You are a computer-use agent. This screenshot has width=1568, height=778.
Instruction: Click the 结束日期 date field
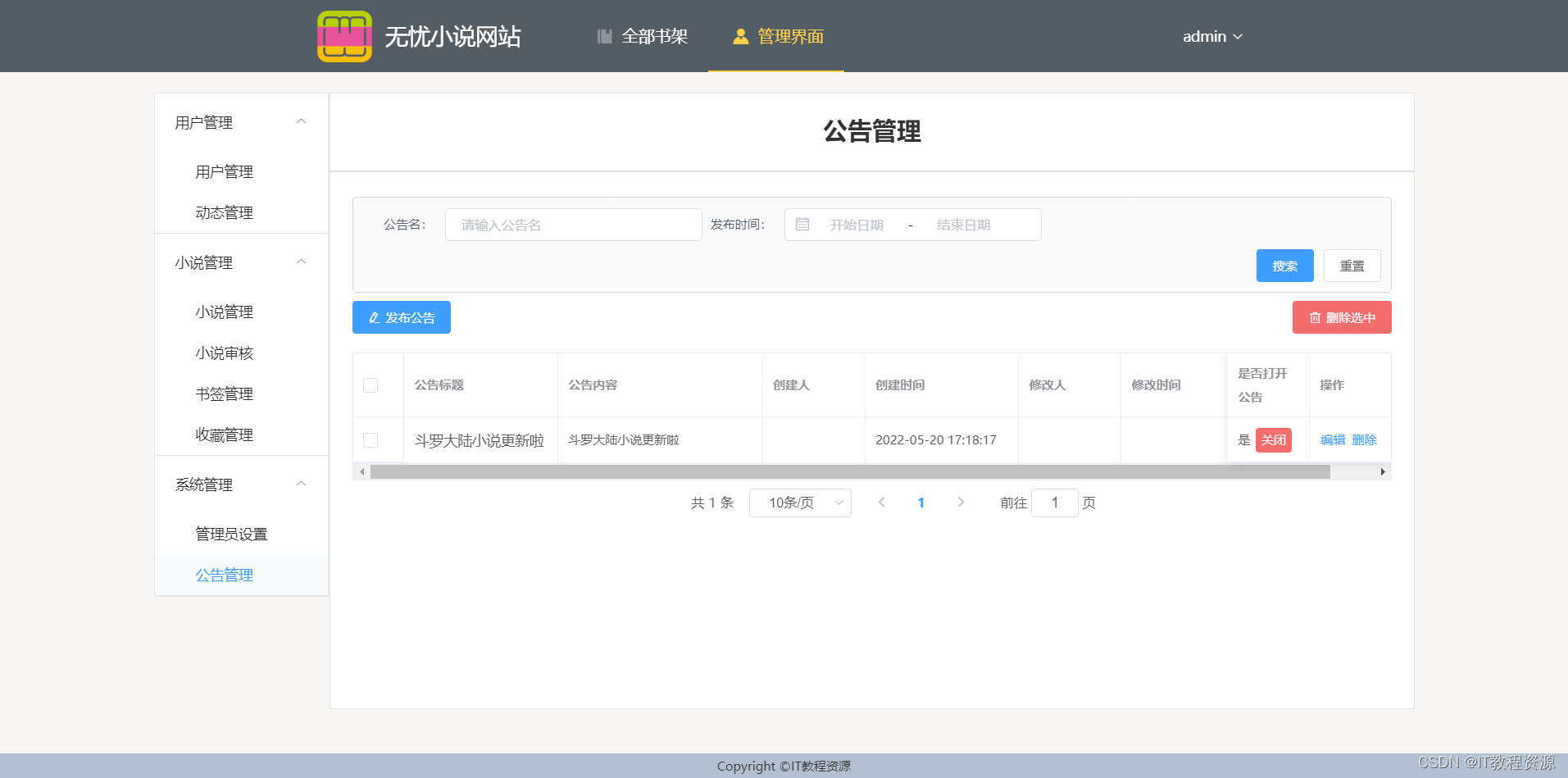click(964, 225)
